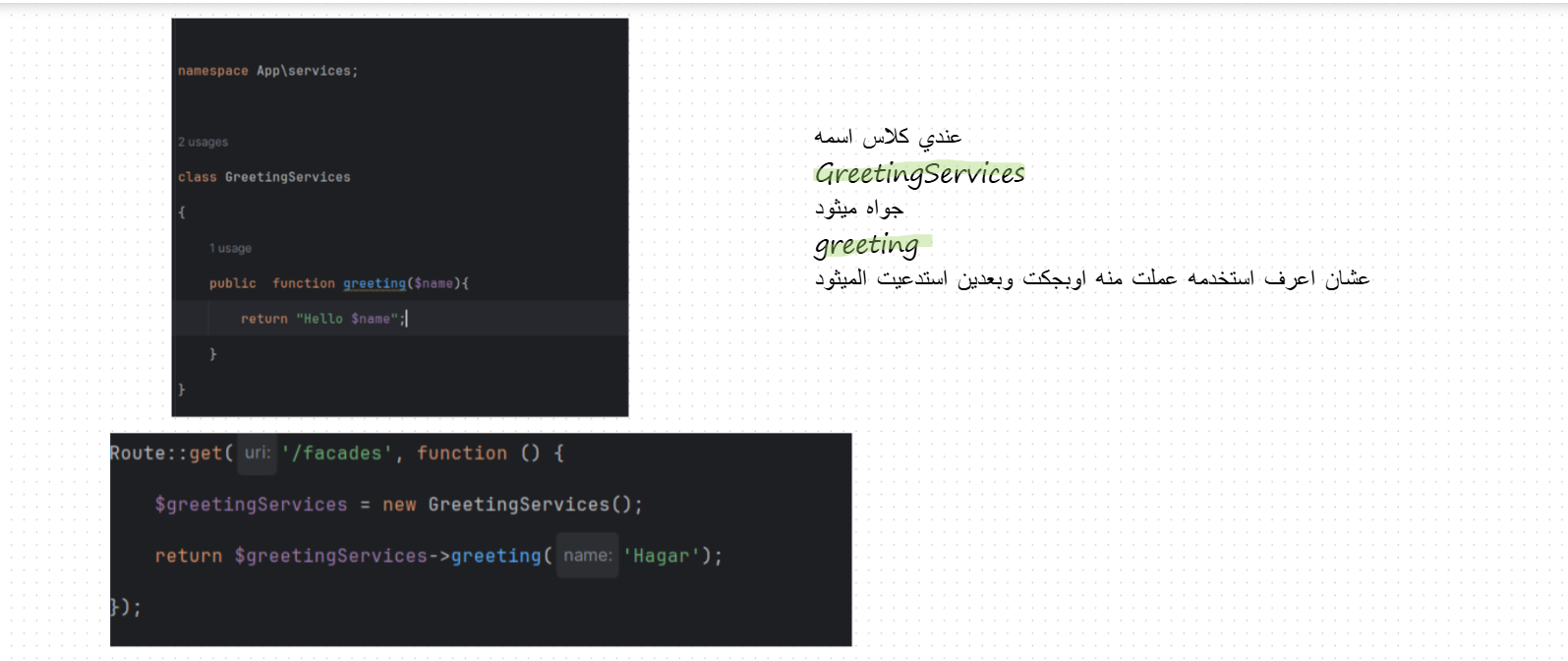Click the 'namespace App\services;' line

point(267,71)
